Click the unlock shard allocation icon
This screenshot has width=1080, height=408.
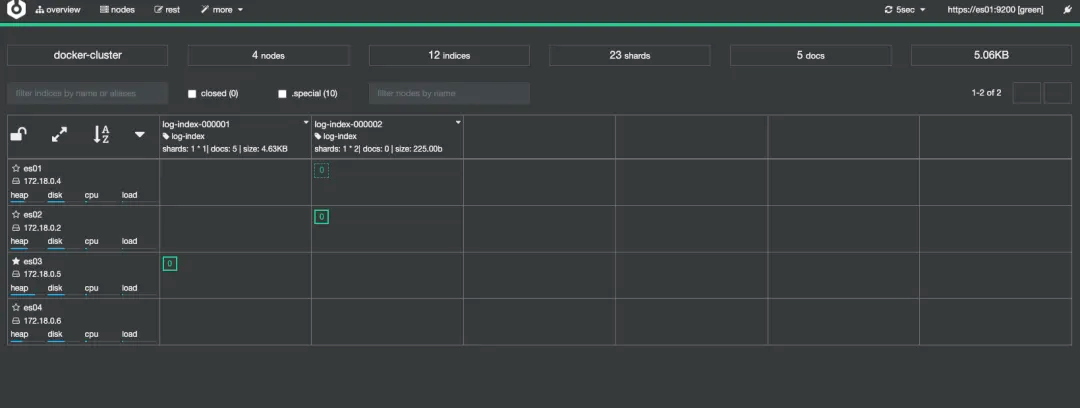(x=19, y=134)
